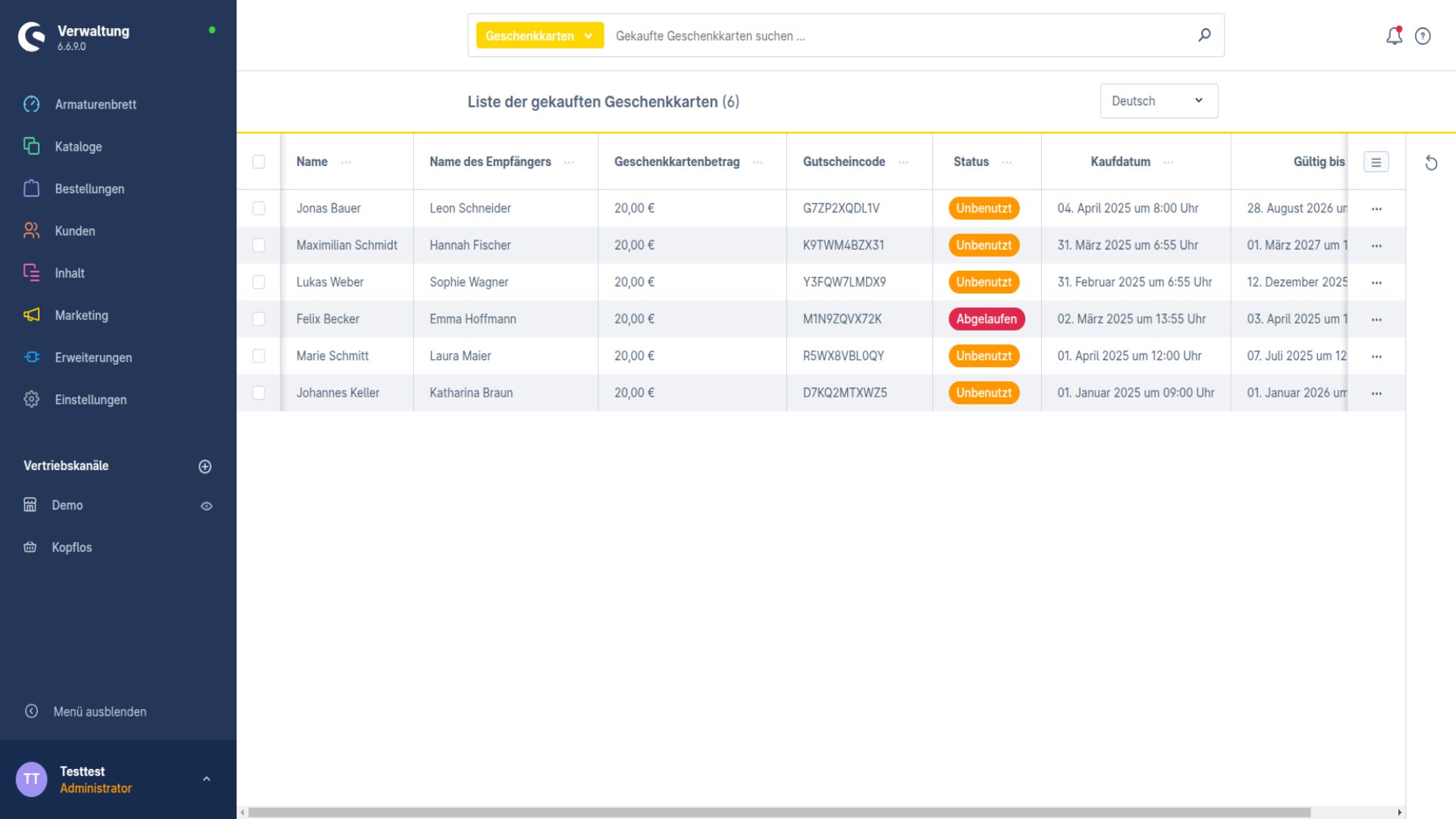1456x819 pixels.
Task: Open row actions for Jonas Bauer
Action: pyautogui.click(x=1376, y=209)
